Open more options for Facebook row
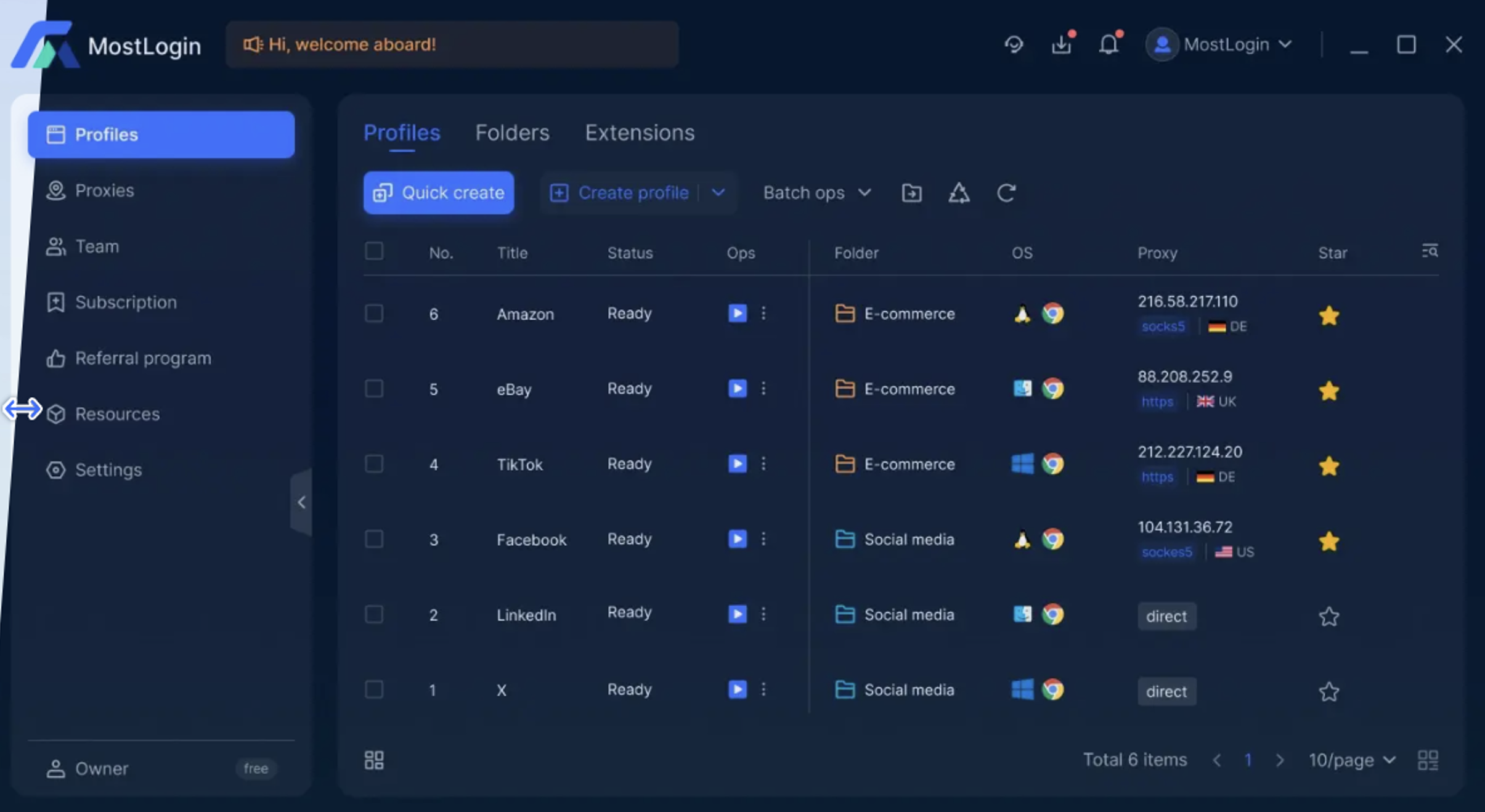The width and height of the screenshot is (1485, 812). tap(763, 538)
